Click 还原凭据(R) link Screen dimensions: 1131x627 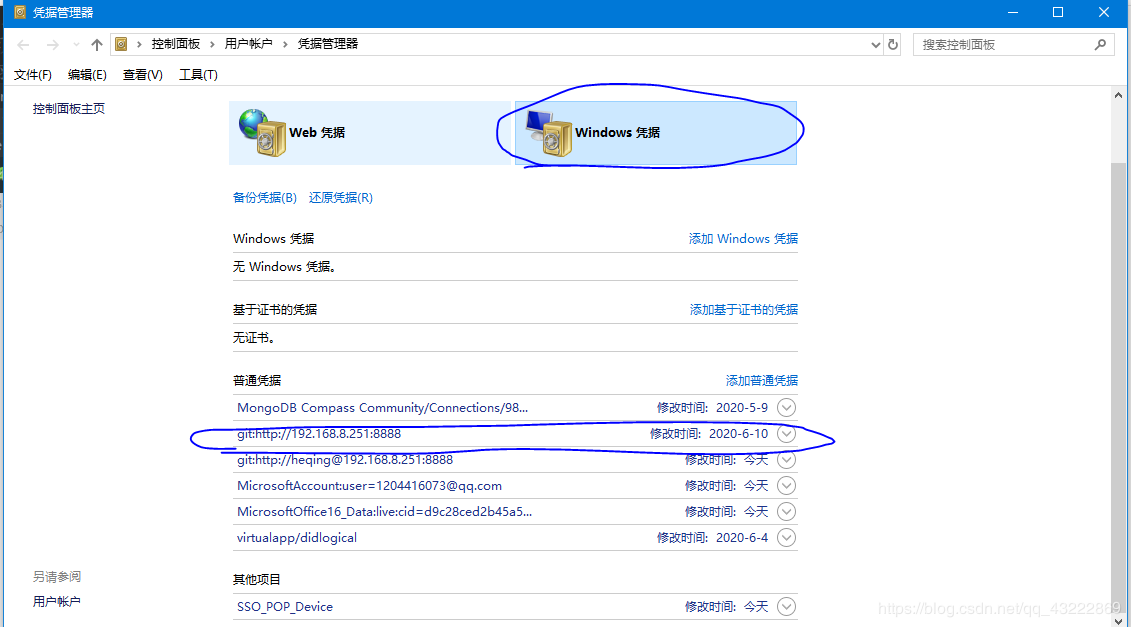click(340, 198)
